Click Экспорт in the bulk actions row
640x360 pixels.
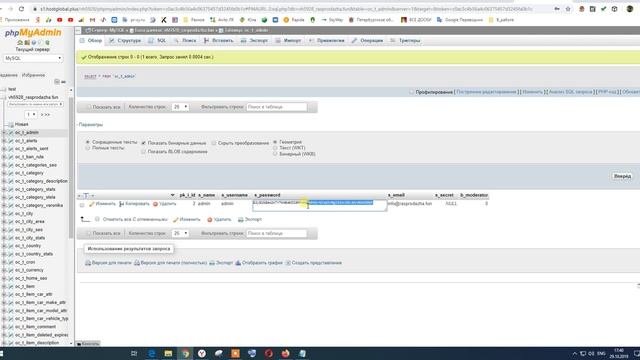click(x=250, y=220)
